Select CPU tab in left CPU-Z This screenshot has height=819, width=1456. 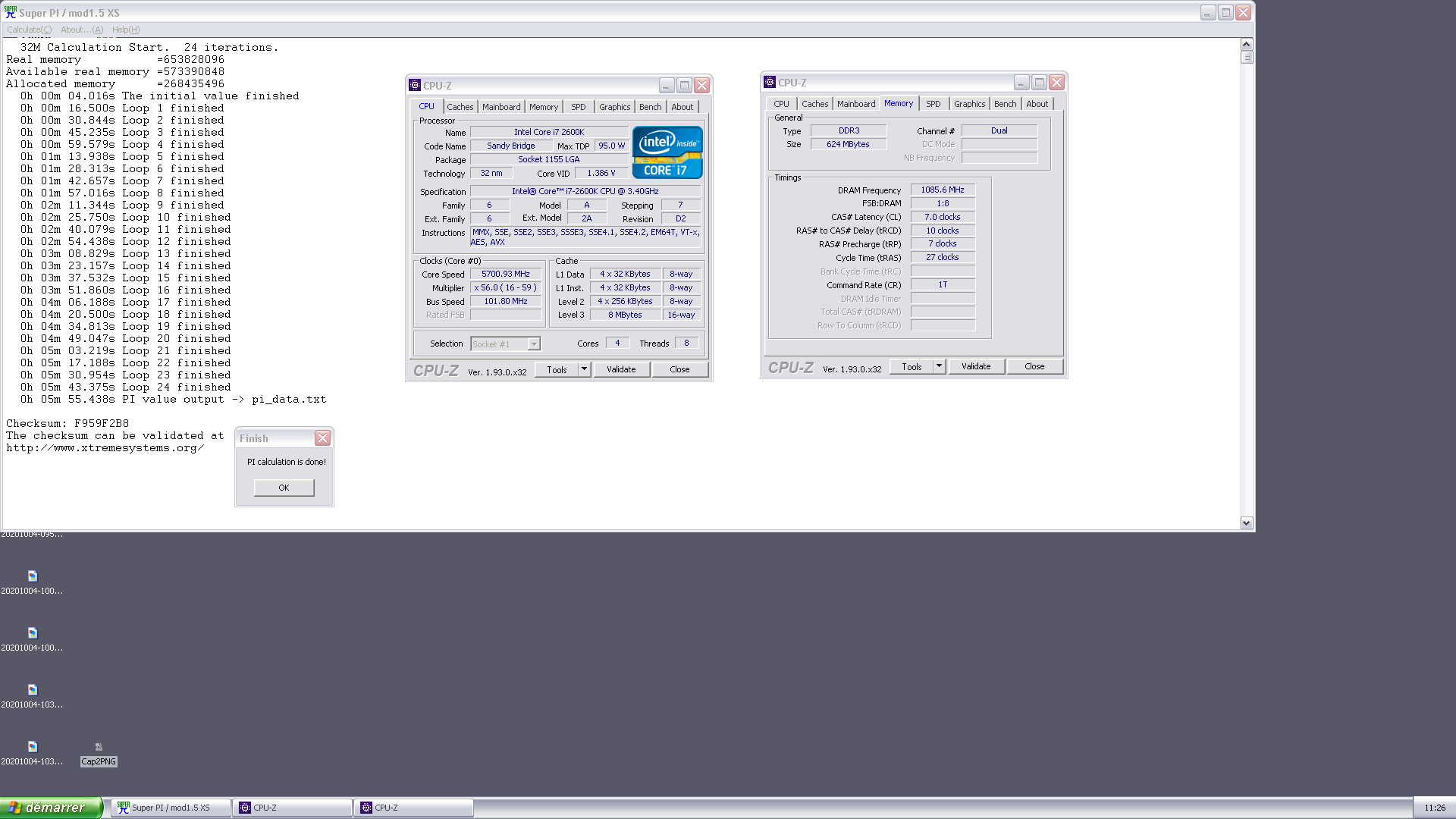pos(427,106)
